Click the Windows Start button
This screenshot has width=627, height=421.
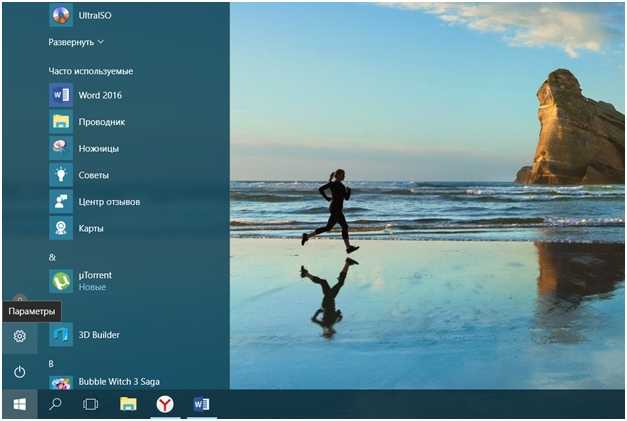tap(20, 404)
